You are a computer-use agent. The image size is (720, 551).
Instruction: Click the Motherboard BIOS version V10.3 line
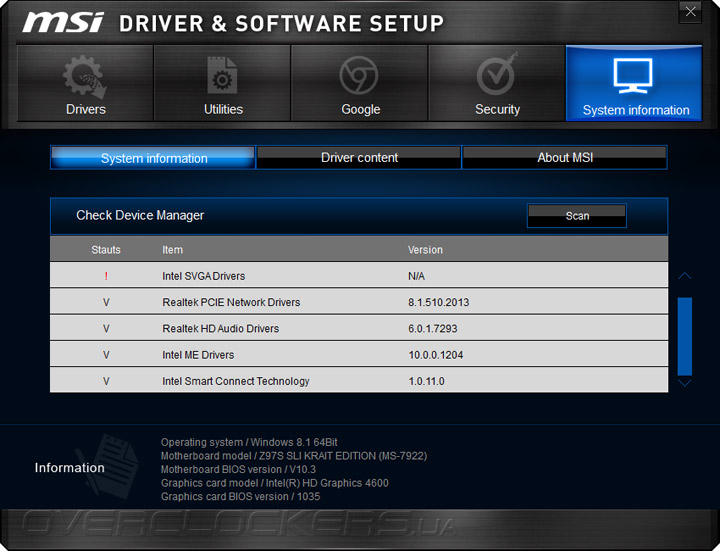[x=238, y=469]
